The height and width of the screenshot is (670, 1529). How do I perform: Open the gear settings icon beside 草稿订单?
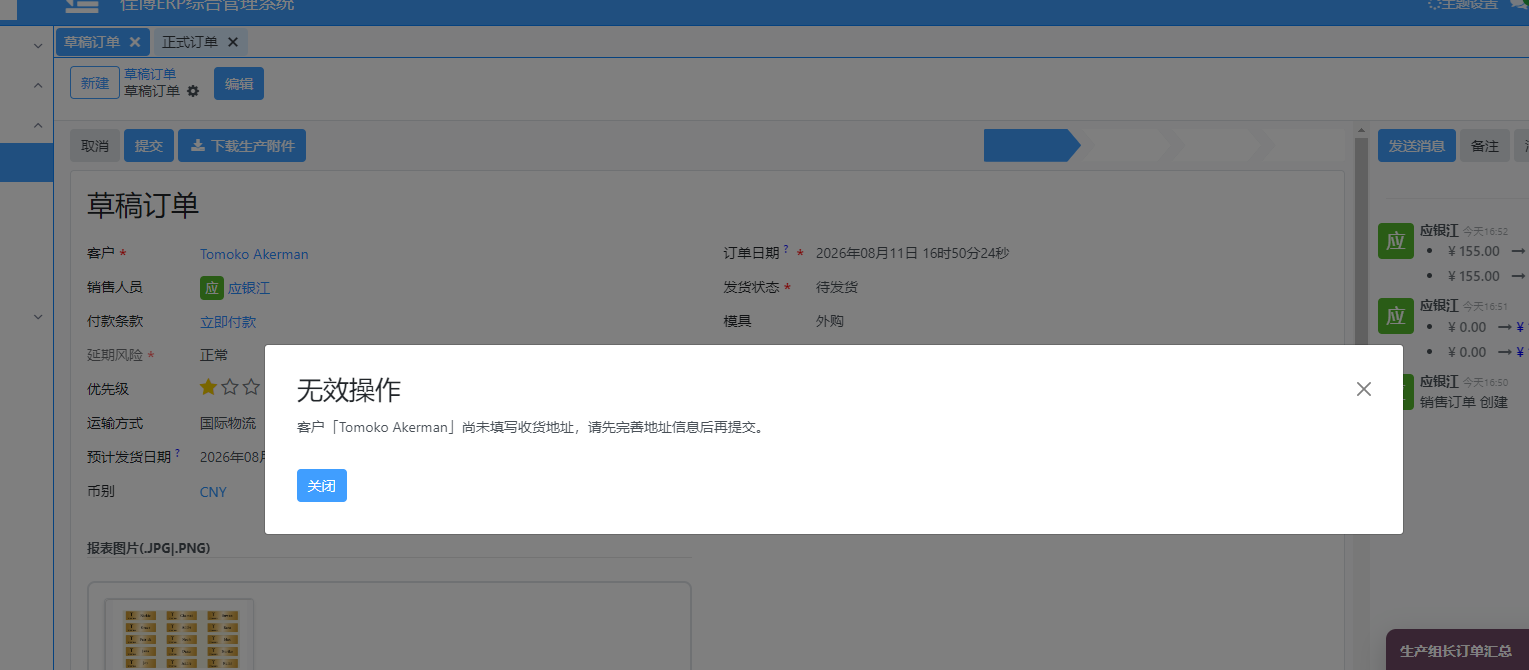193,91
